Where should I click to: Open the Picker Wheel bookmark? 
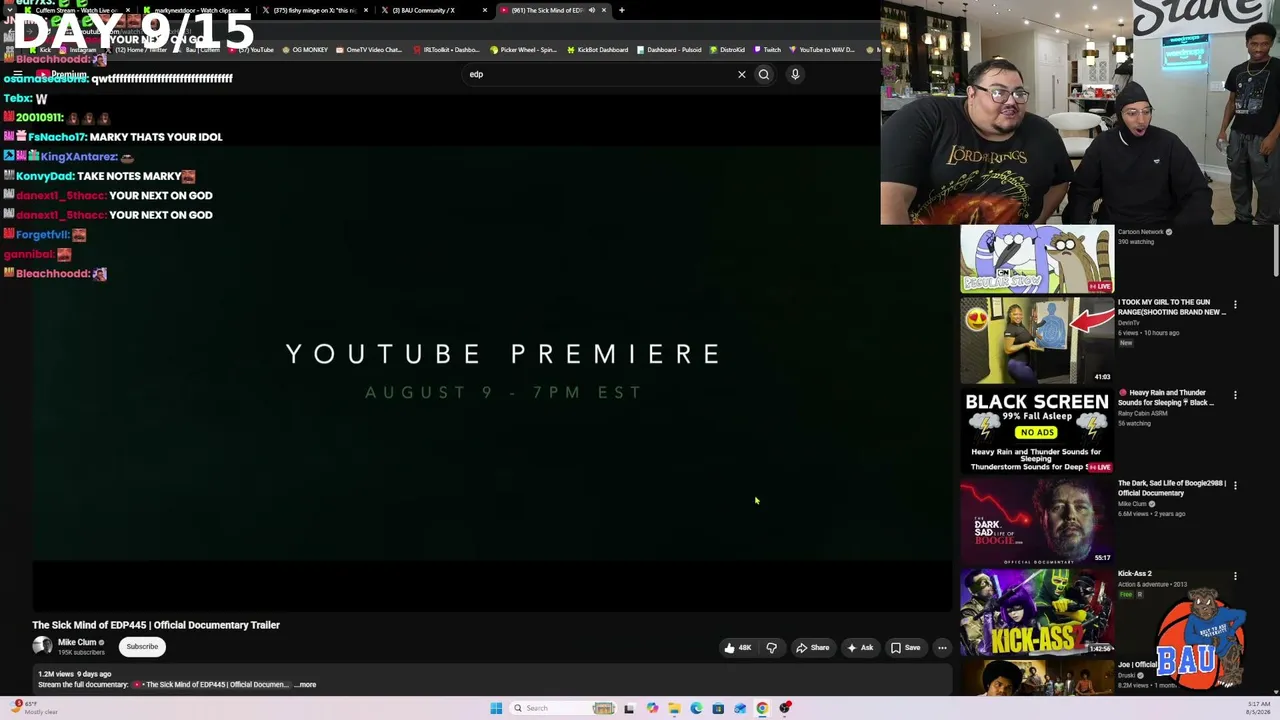coord(523,50)
